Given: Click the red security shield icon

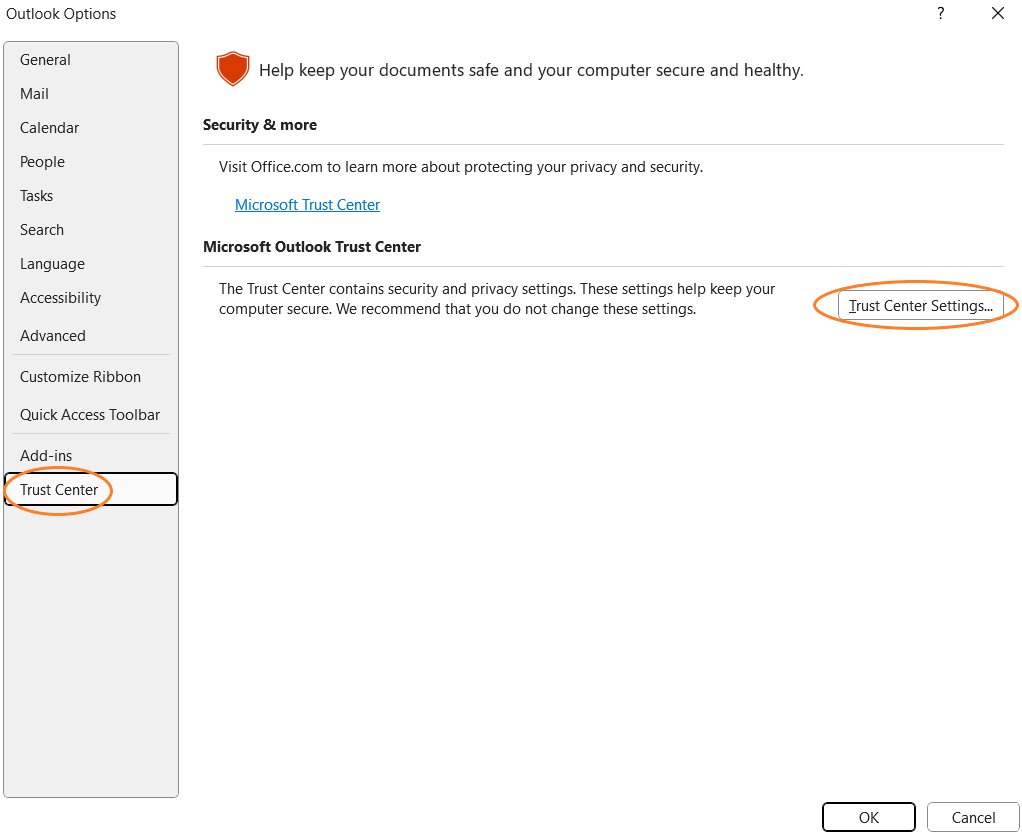Looking at the screenshot, I should (232, 70).
